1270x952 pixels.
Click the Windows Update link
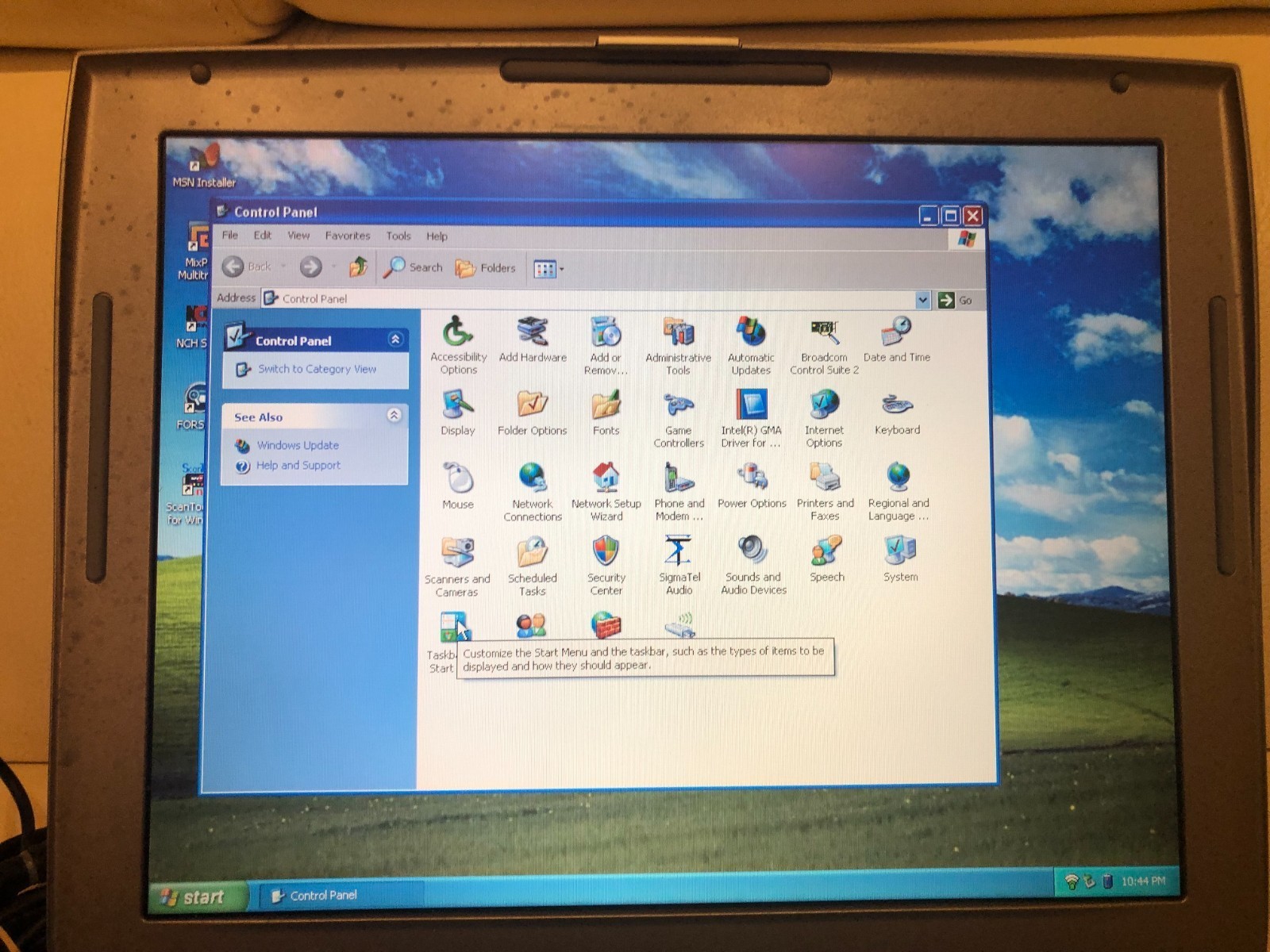[298, 445]
